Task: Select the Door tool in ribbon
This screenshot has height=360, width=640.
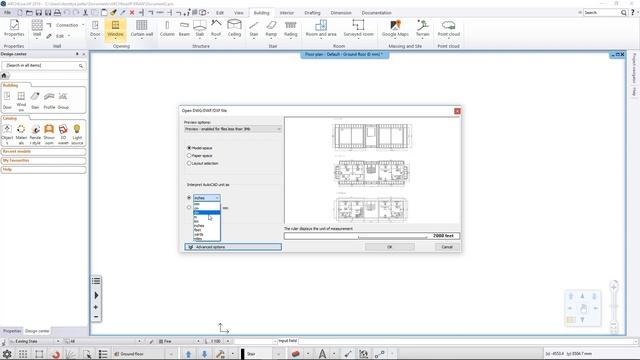Action: 95,29
